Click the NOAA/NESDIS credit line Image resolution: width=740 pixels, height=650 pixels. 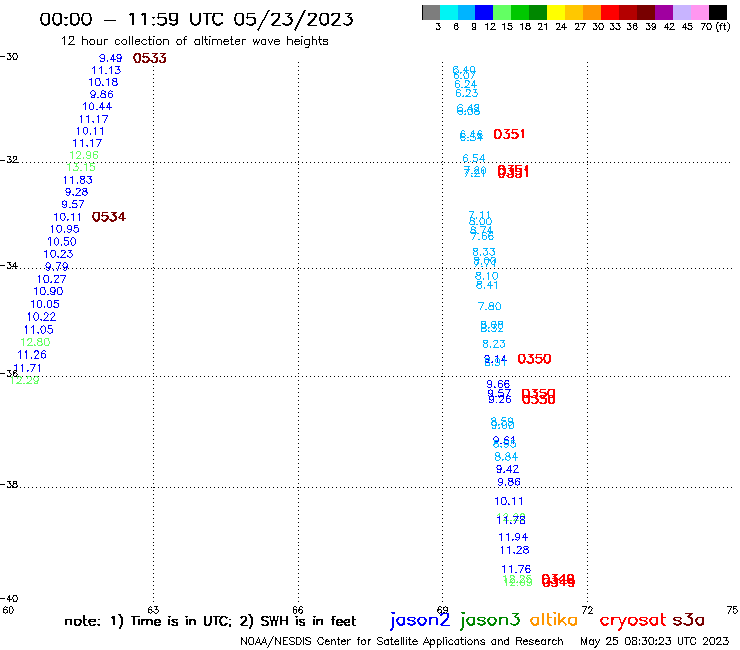pos(402,641)
